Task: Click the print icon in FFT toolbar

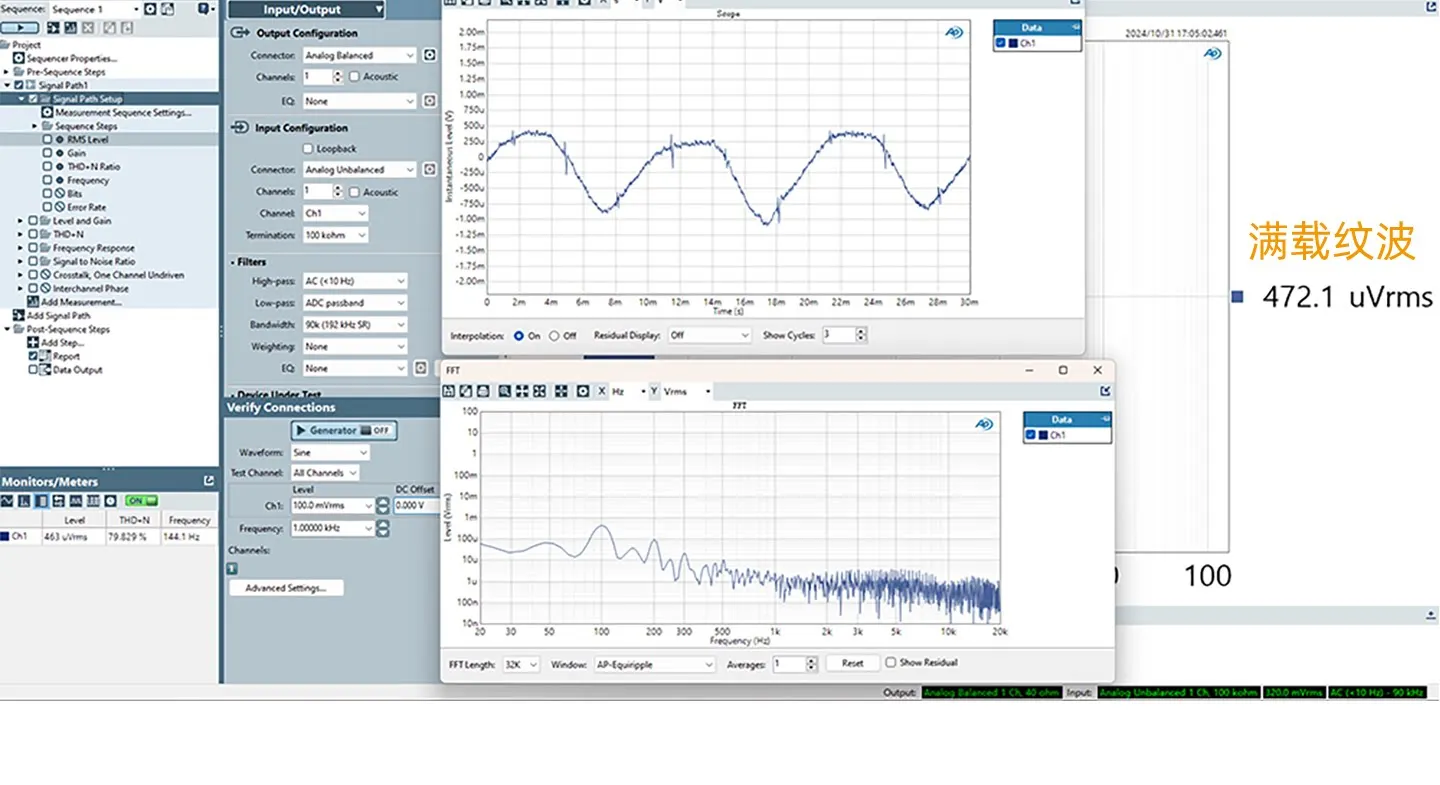Action: (x=483, y=391)
